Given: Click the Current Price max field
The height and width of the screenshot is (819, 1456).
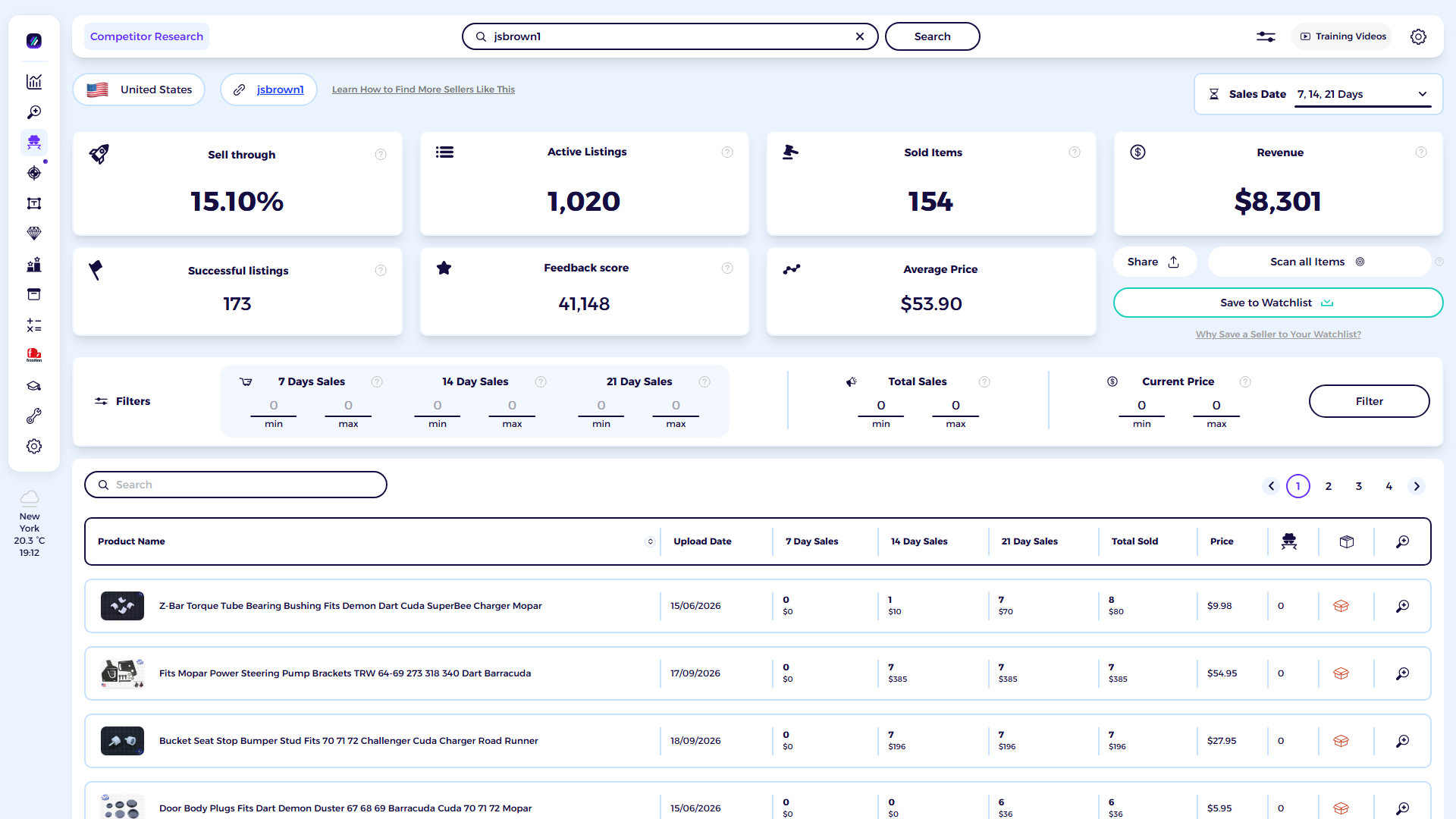Looking at the screenshot, I should [x=1216, y=406].
